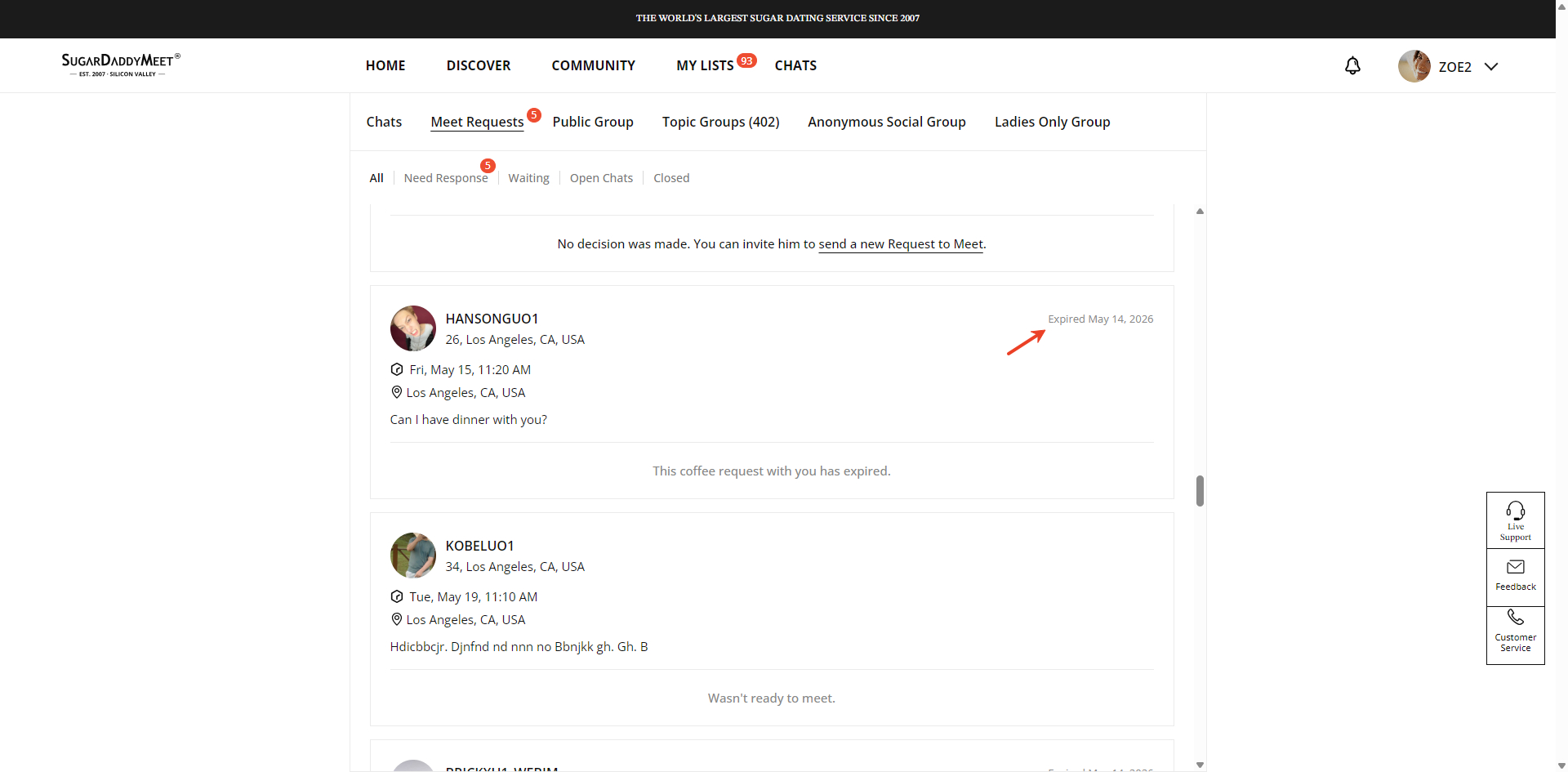Image resolution: width=1568 pixels, height=772 pixels.
Task: Filter by Need Response
Action: [x=446, y=178]
